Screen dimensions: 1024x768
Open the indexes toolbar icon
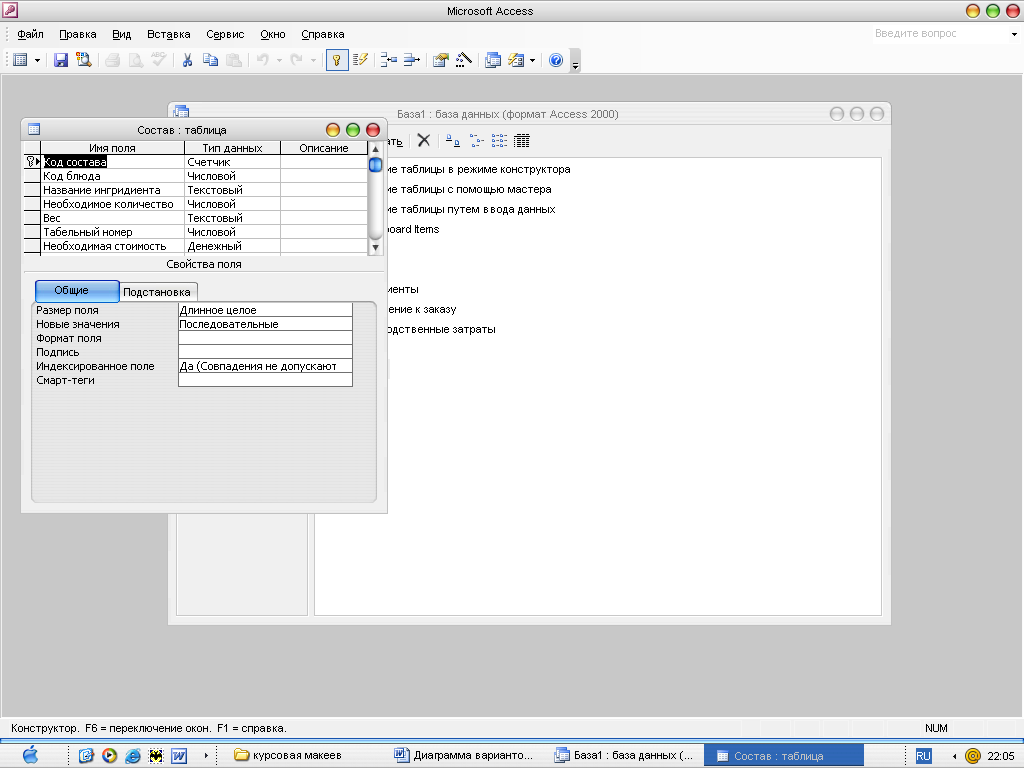[360, 60]
